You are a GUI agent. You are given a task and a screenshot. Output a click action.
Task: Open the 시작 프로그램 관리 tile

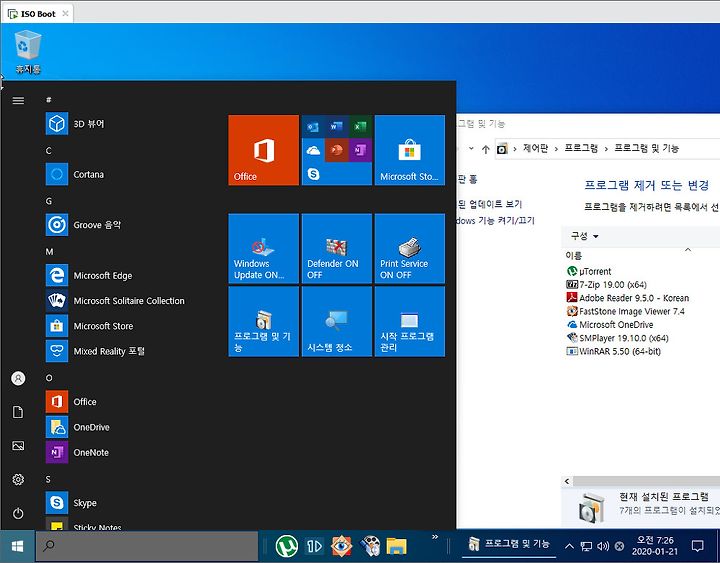tap(410, 321)
